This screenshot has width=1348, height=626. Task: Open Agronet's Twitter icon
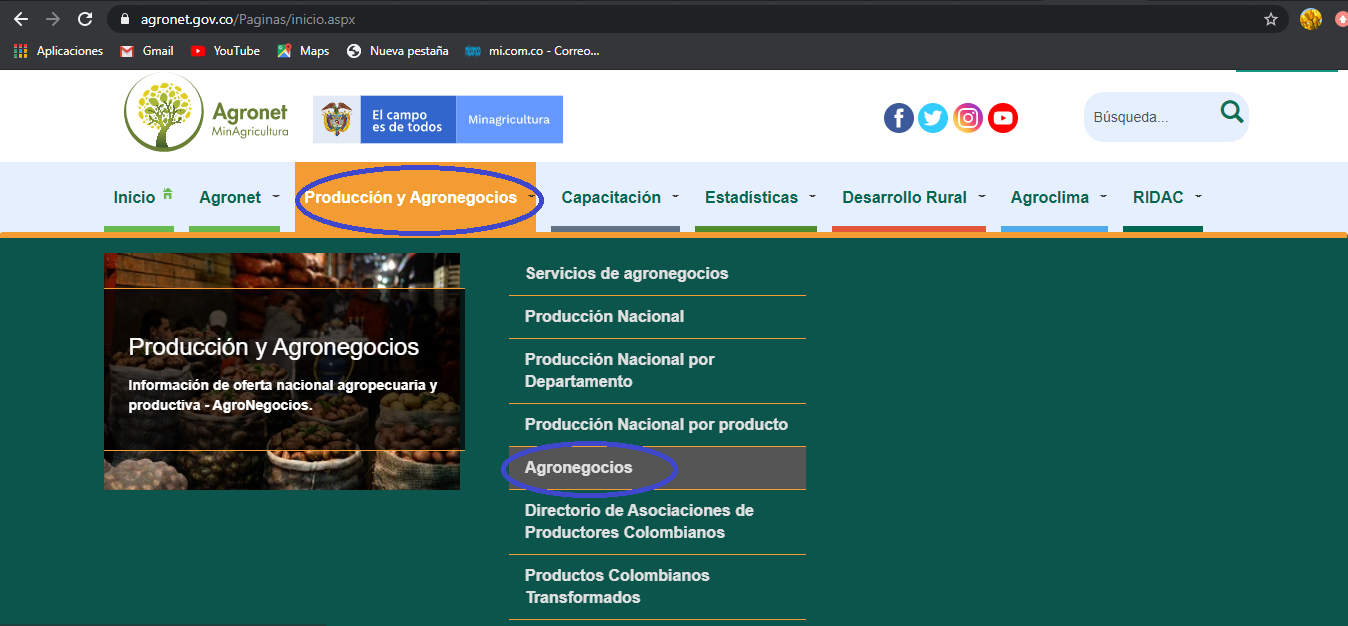pyautogui.click(x=933, y=117)
